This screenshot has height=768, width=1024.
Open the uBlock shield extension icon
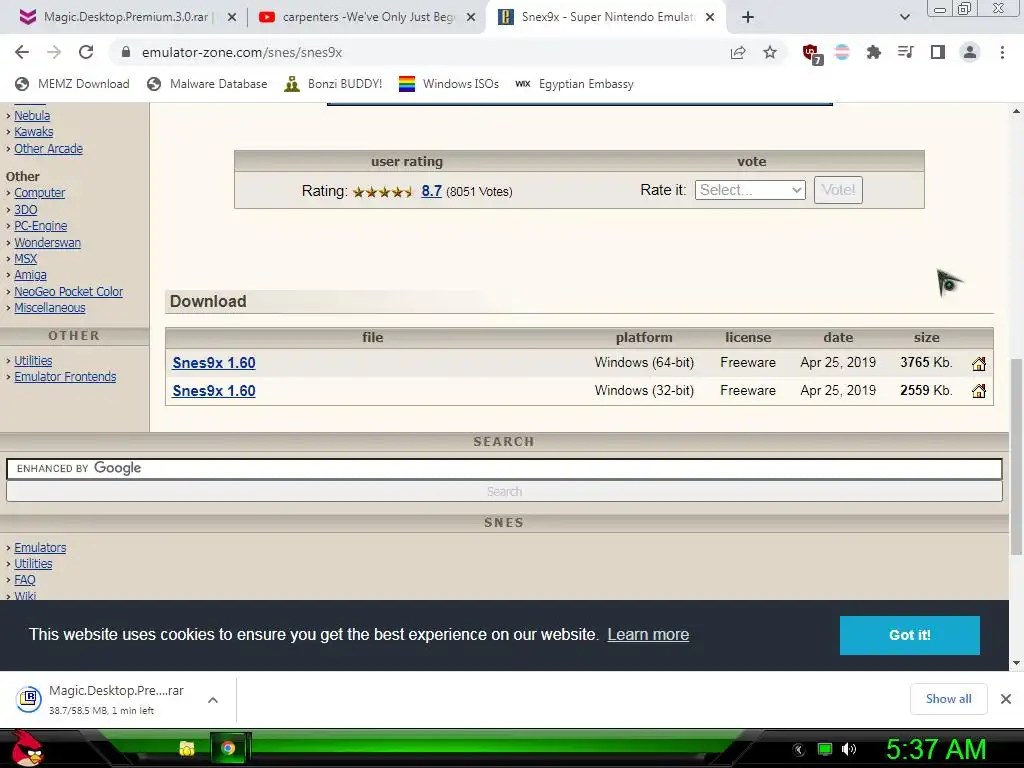(811, 53)
